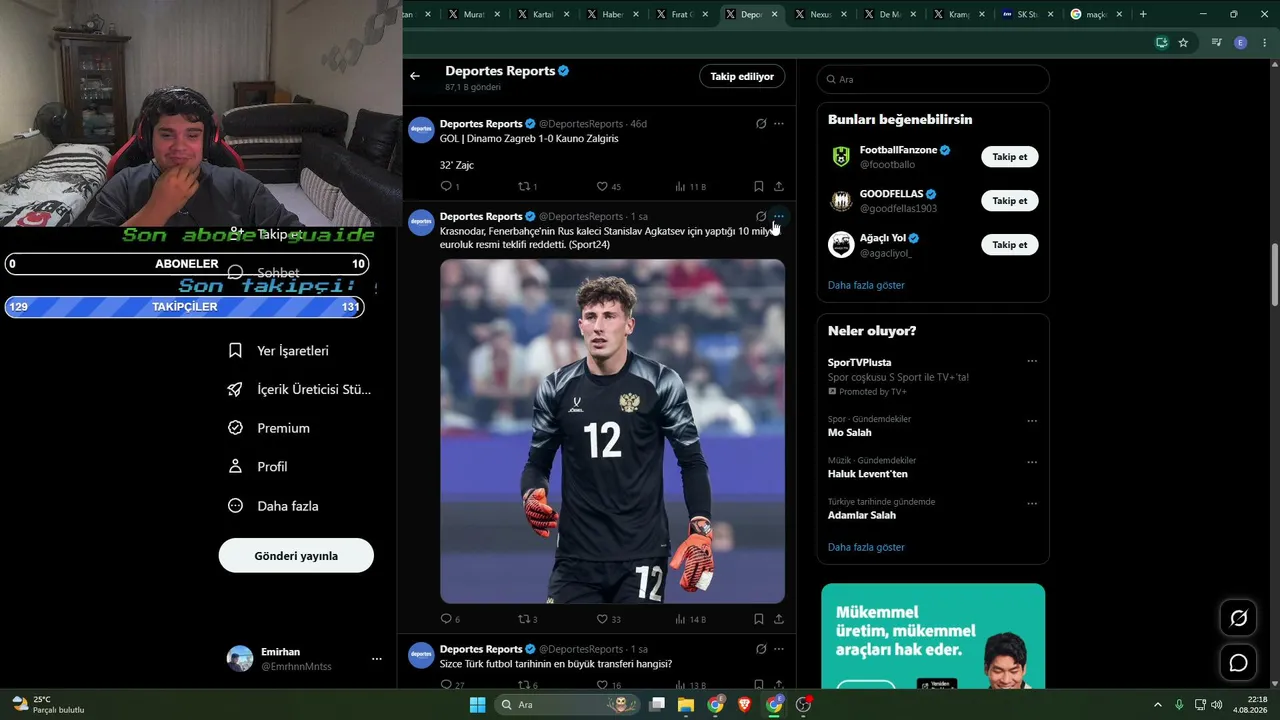Viewport: 1280px width, 720px height.
Task: Open a new browser tab
Action: coord(1143,14)
